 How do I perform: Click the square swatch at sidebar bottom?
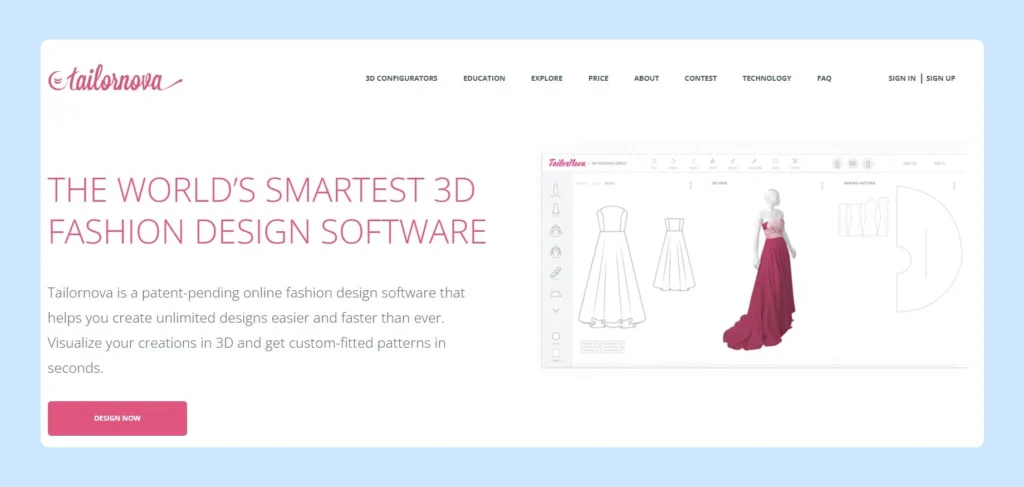click(556, 354)
